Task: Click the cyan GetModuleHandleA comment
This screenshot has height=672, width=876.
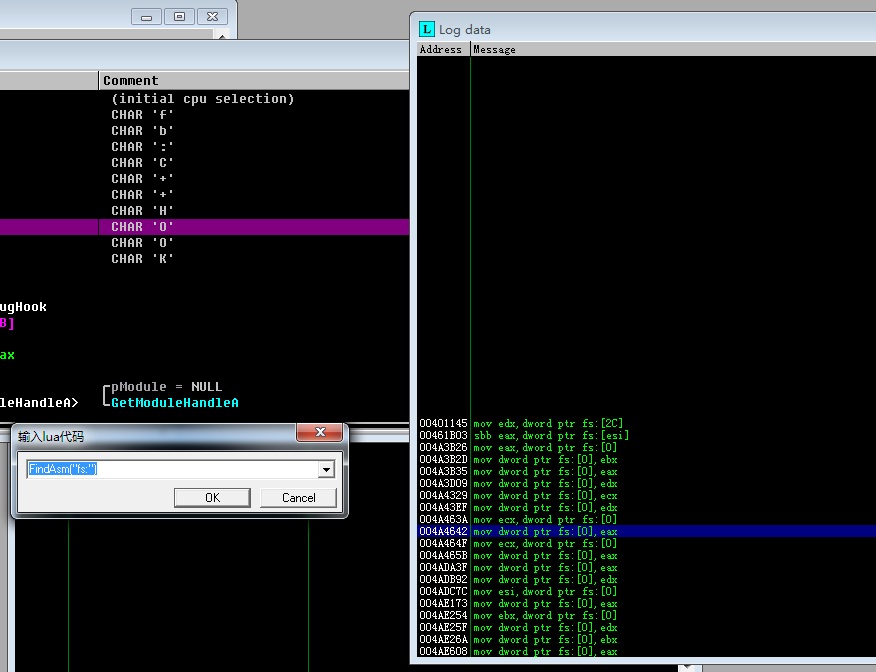Action: pos(175,403)
